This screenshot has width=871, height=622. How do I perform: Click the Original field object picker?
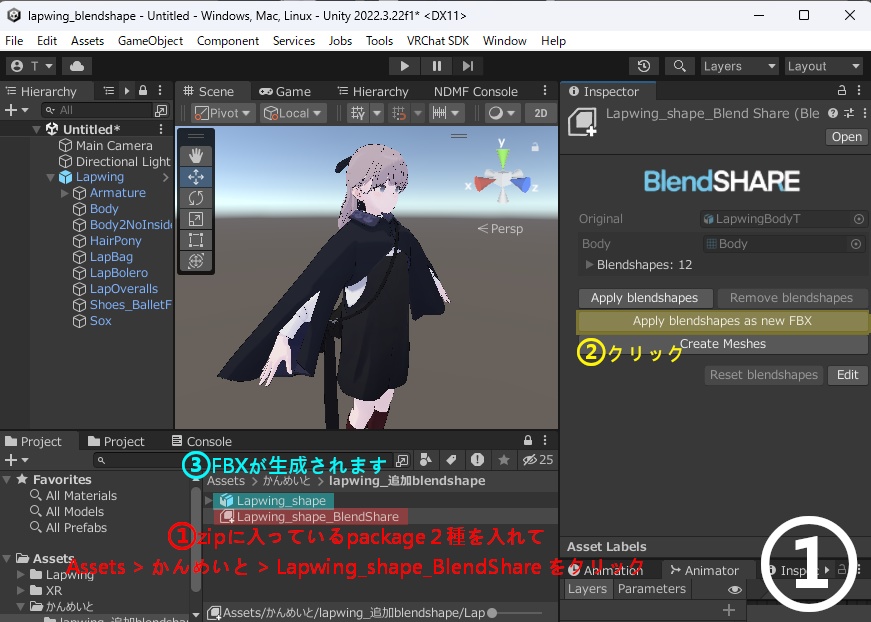[859, 219]
